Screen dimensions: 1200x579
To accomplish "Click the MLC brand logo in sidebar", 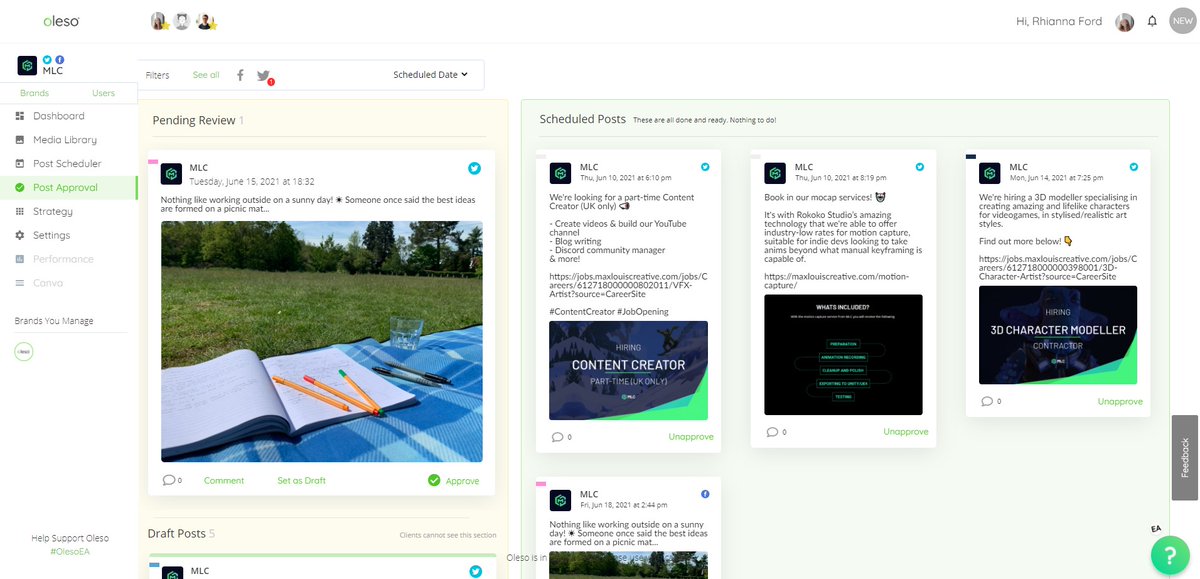I will [x=27, y=66].
